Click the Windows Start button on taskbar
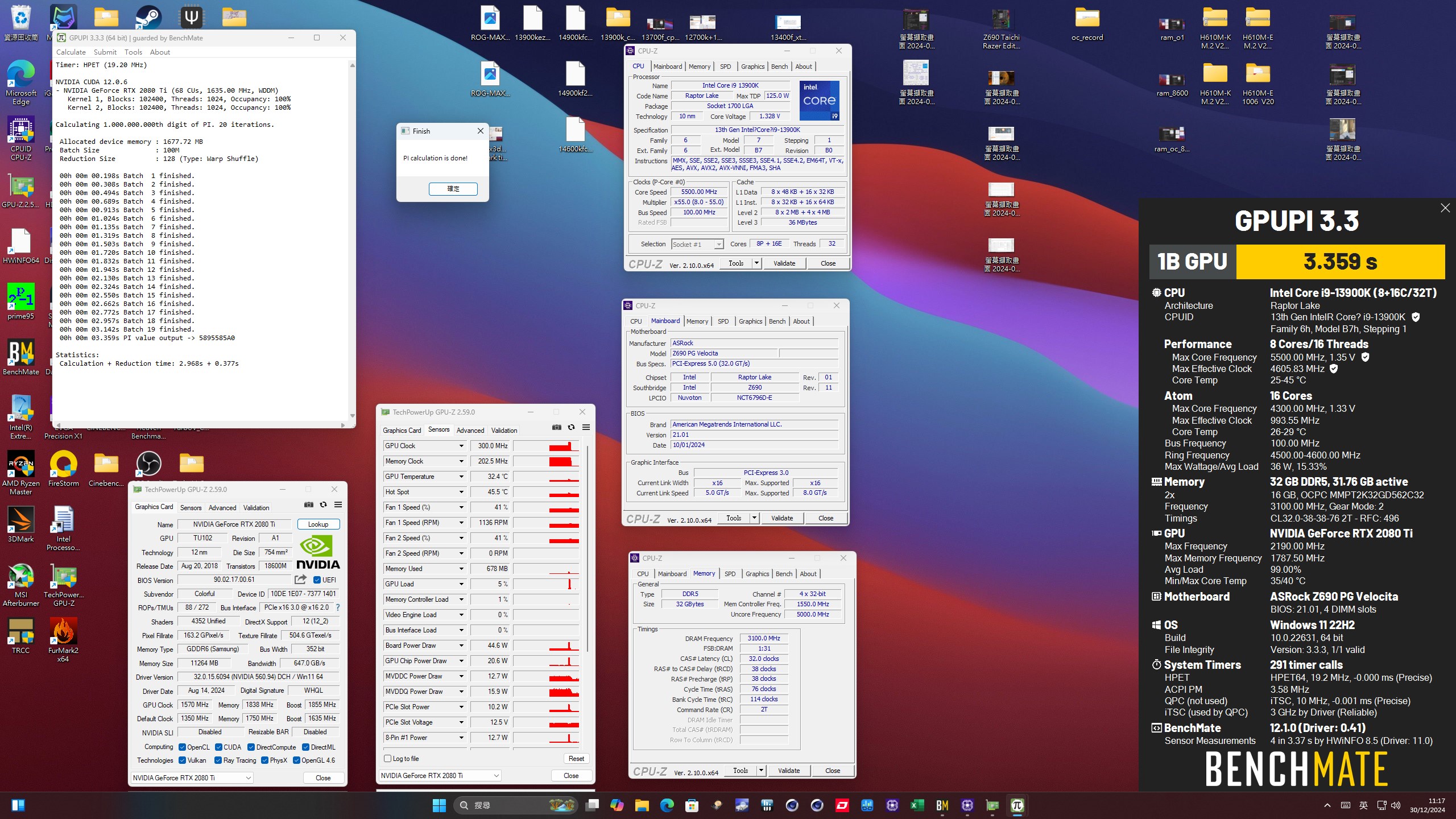This screenshot has height=819, width=1456. tap(439, 805)
